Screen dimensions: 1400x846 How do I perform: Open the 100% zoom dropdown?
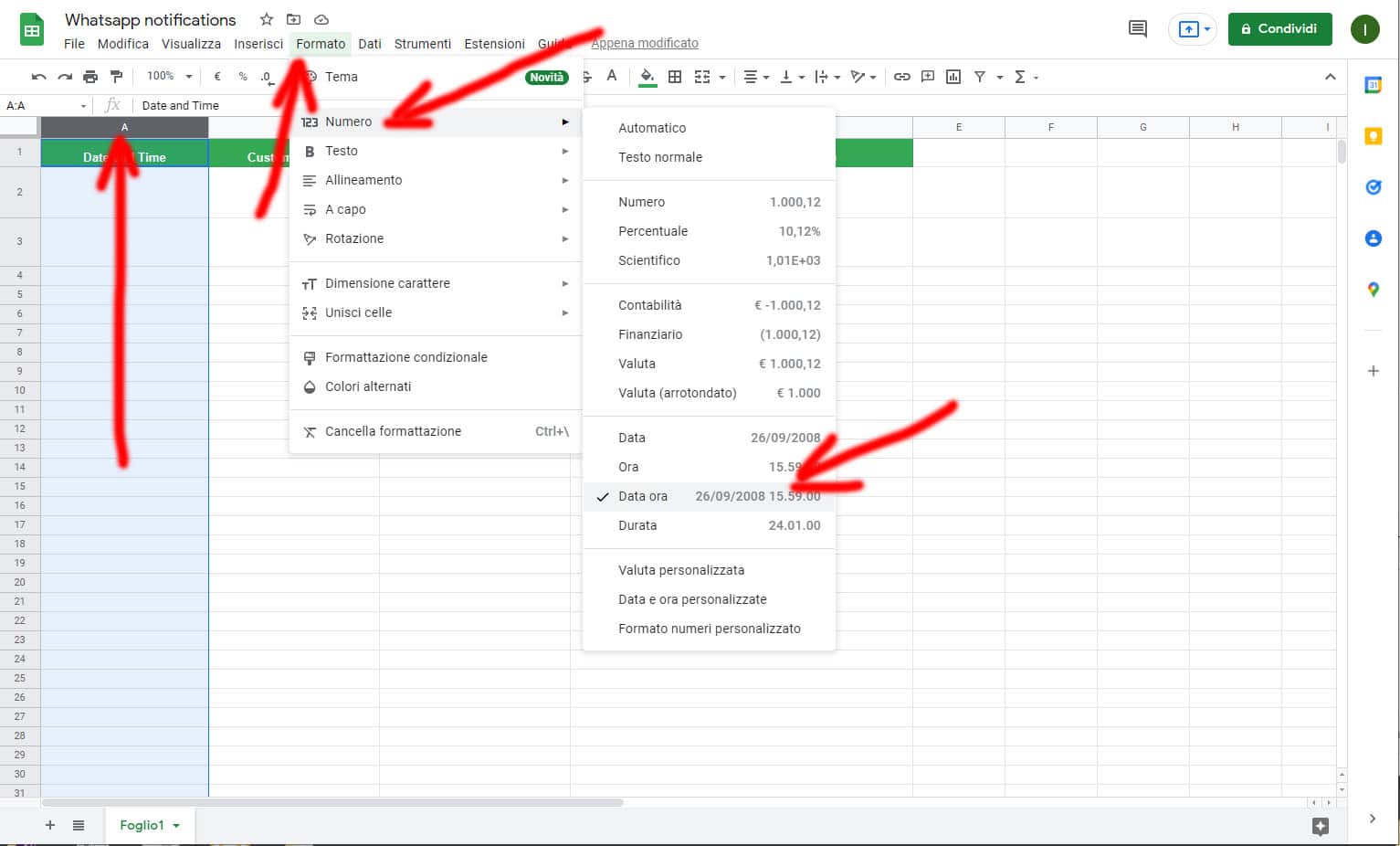pos(170,77)
